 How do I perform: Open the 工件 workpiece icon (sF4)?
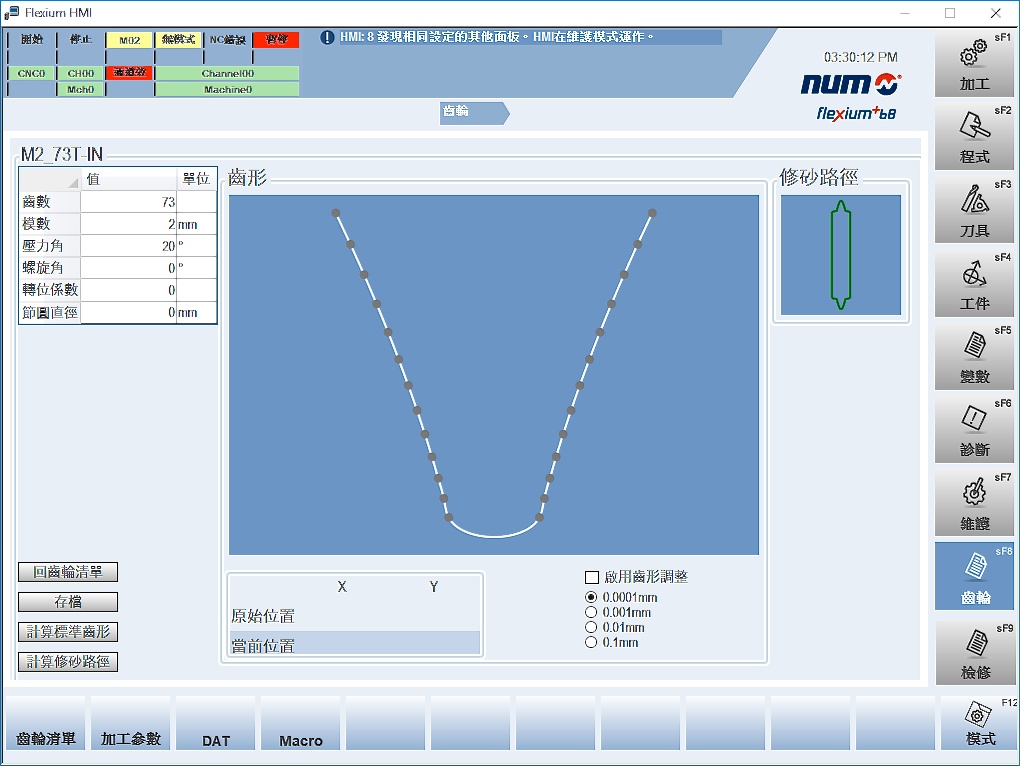click(x=974, y=284)
